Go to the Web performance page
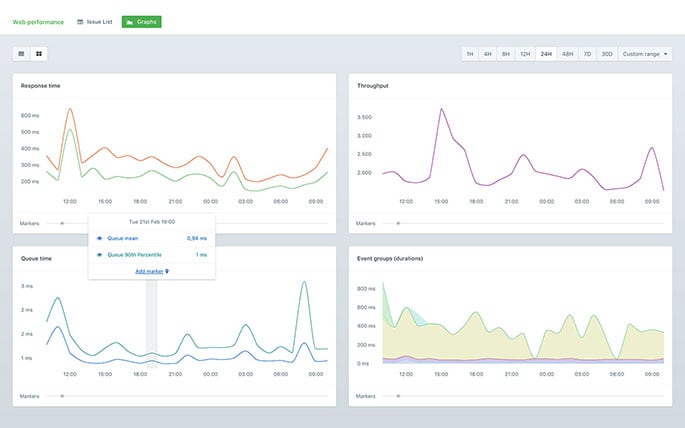The image size is (685, 428). (x=39, y=21)
